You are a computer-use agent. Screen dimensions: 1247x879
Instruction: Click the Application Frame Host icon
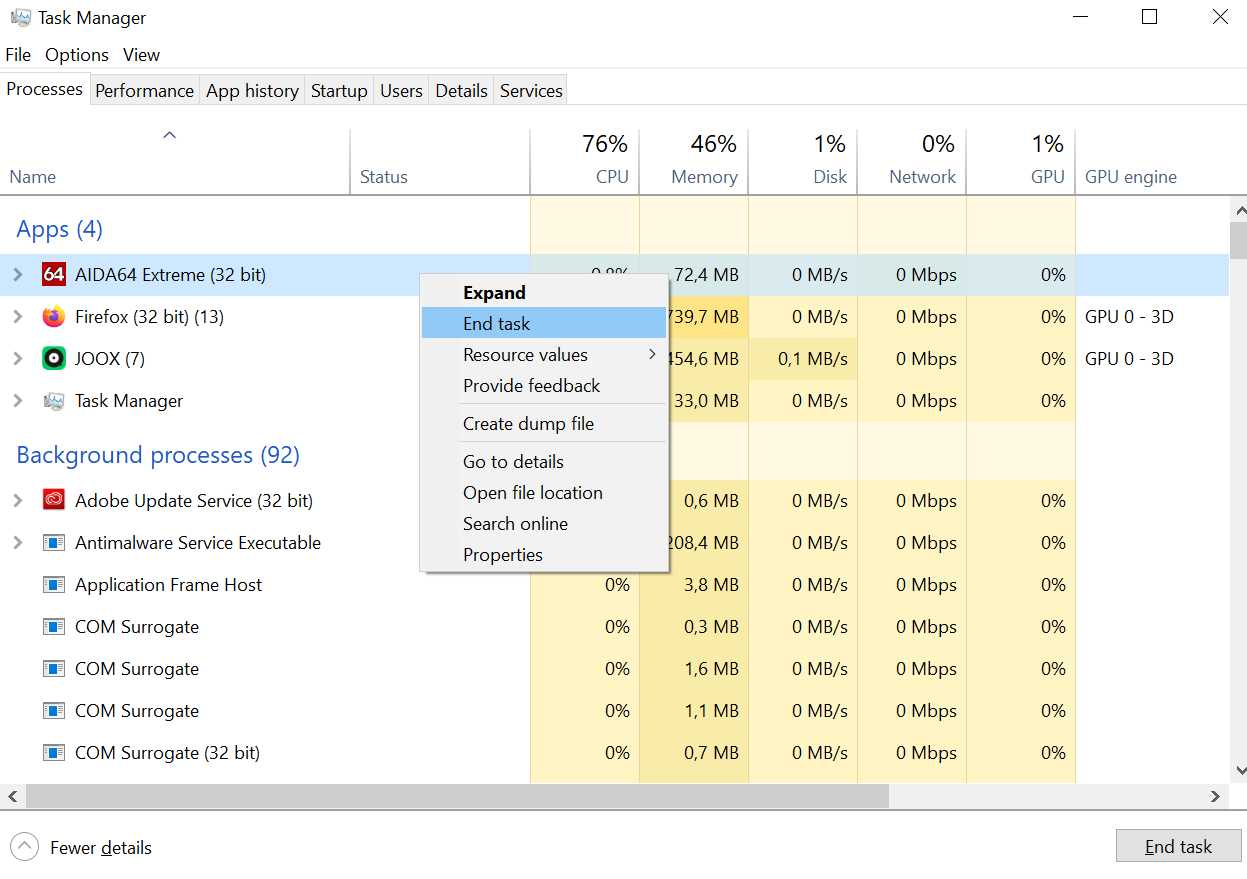pos(54,585)
